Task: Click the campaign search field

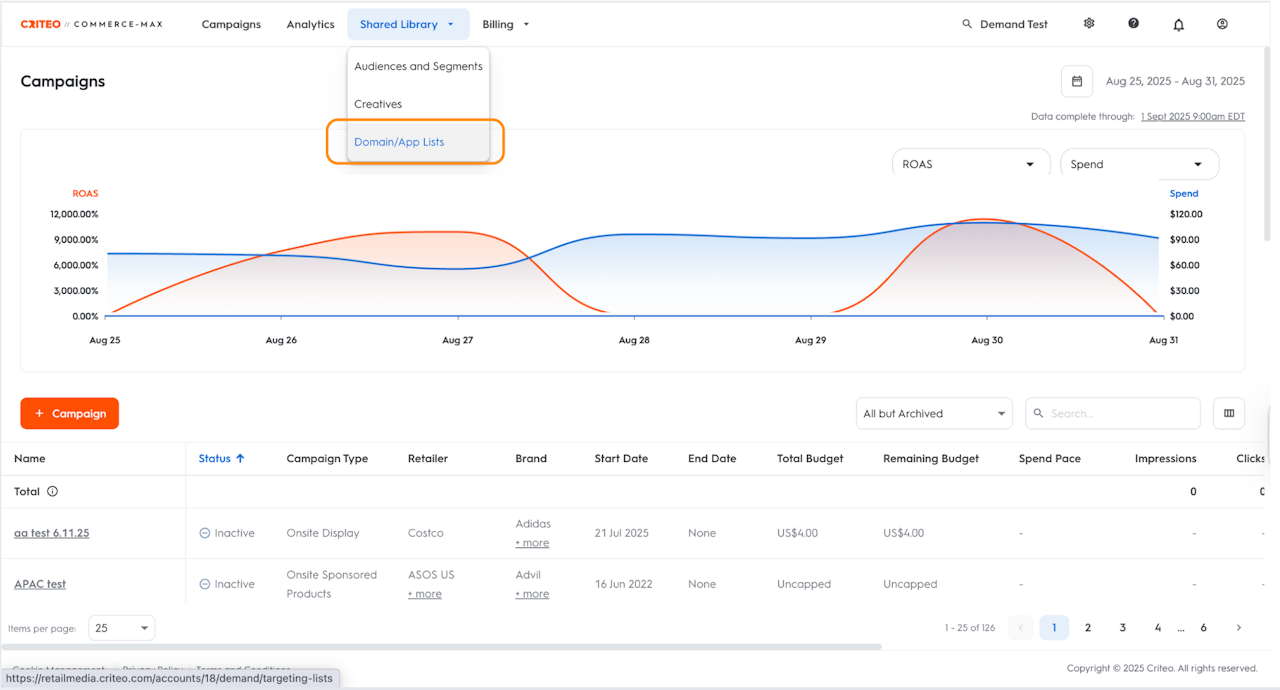Action: pyautogui.click(x=1120, y=413)
